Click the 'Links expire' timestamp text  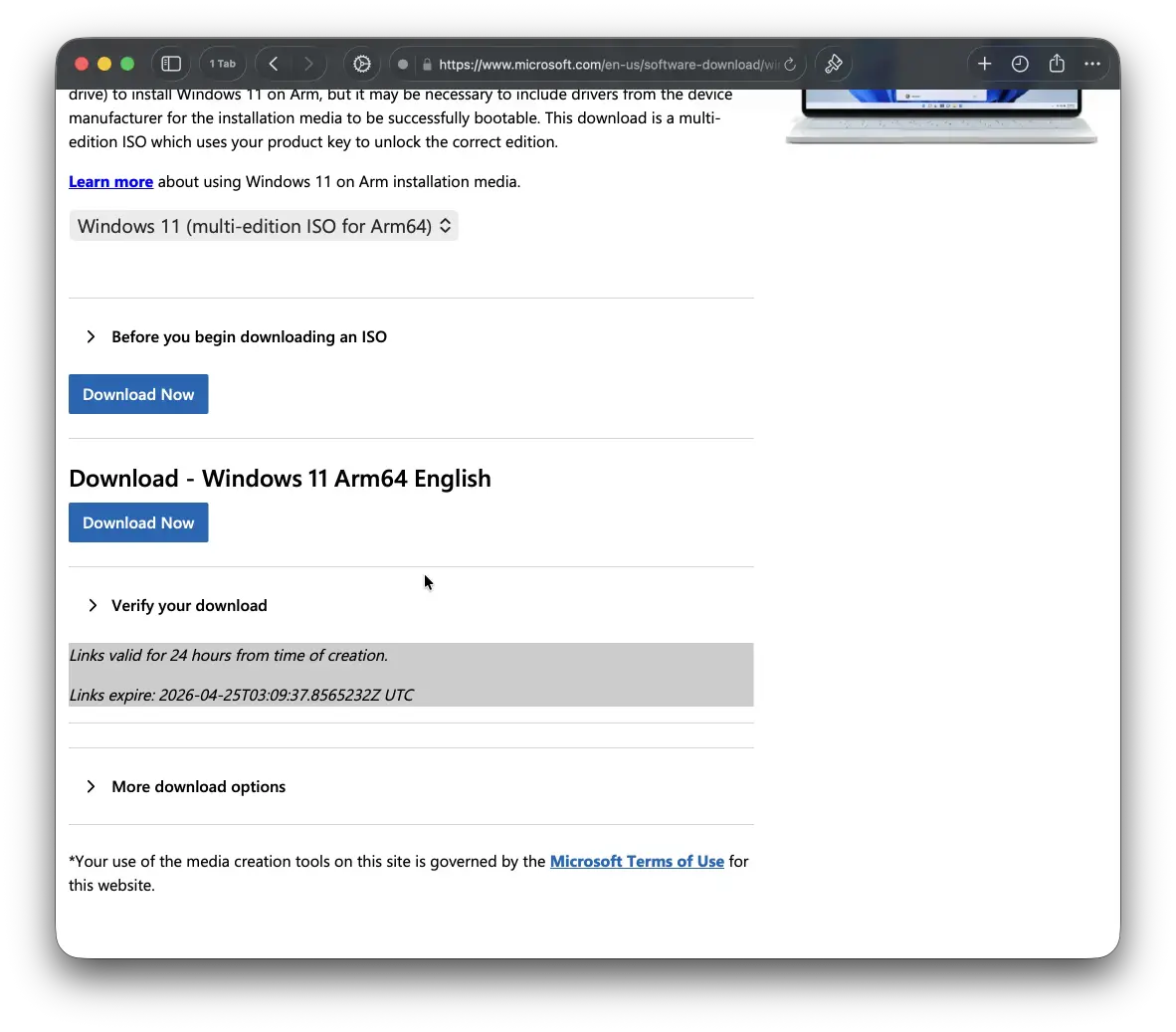(x=242, y=695)
